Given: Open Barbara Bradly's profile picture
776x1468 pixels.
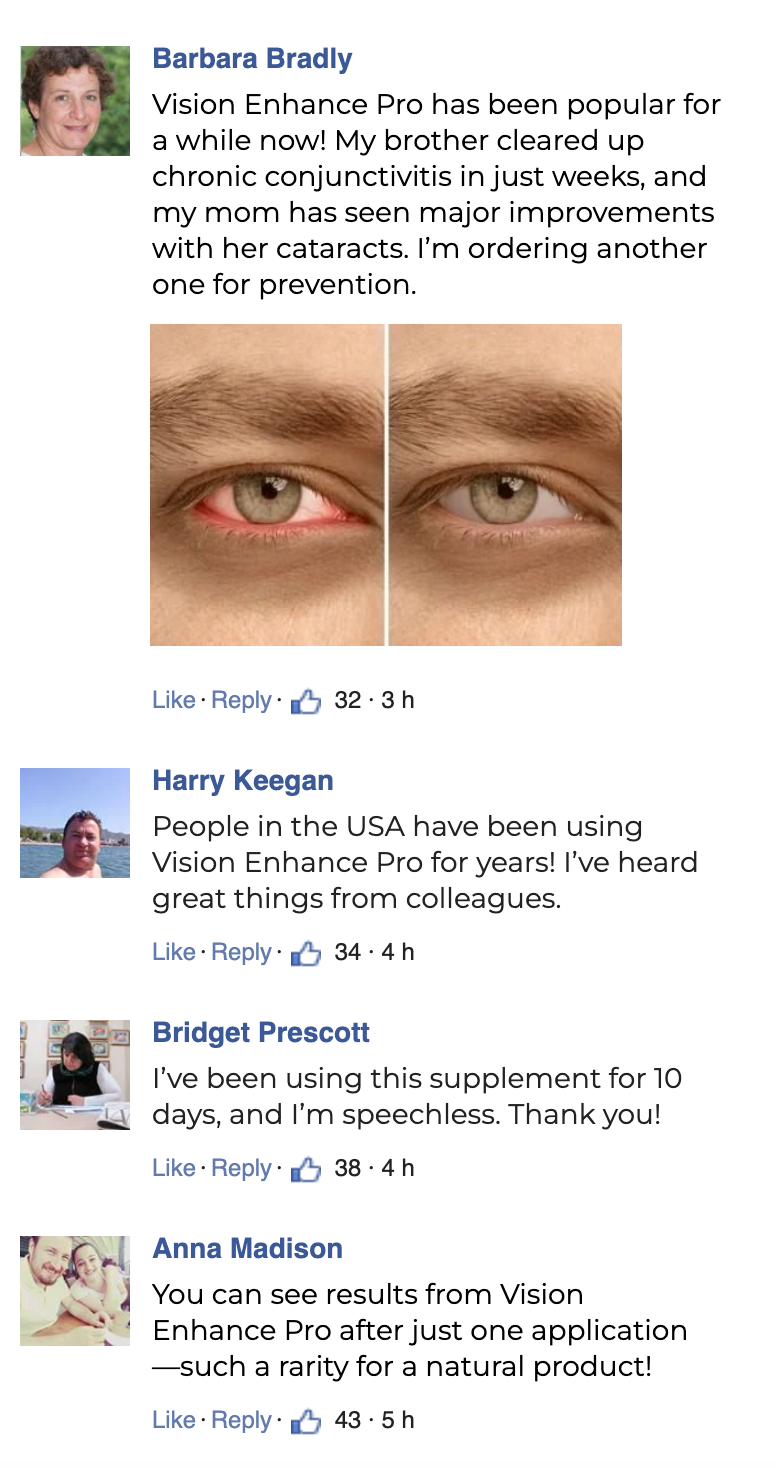Looking at the screenshot, I should (x=75, y=101).
